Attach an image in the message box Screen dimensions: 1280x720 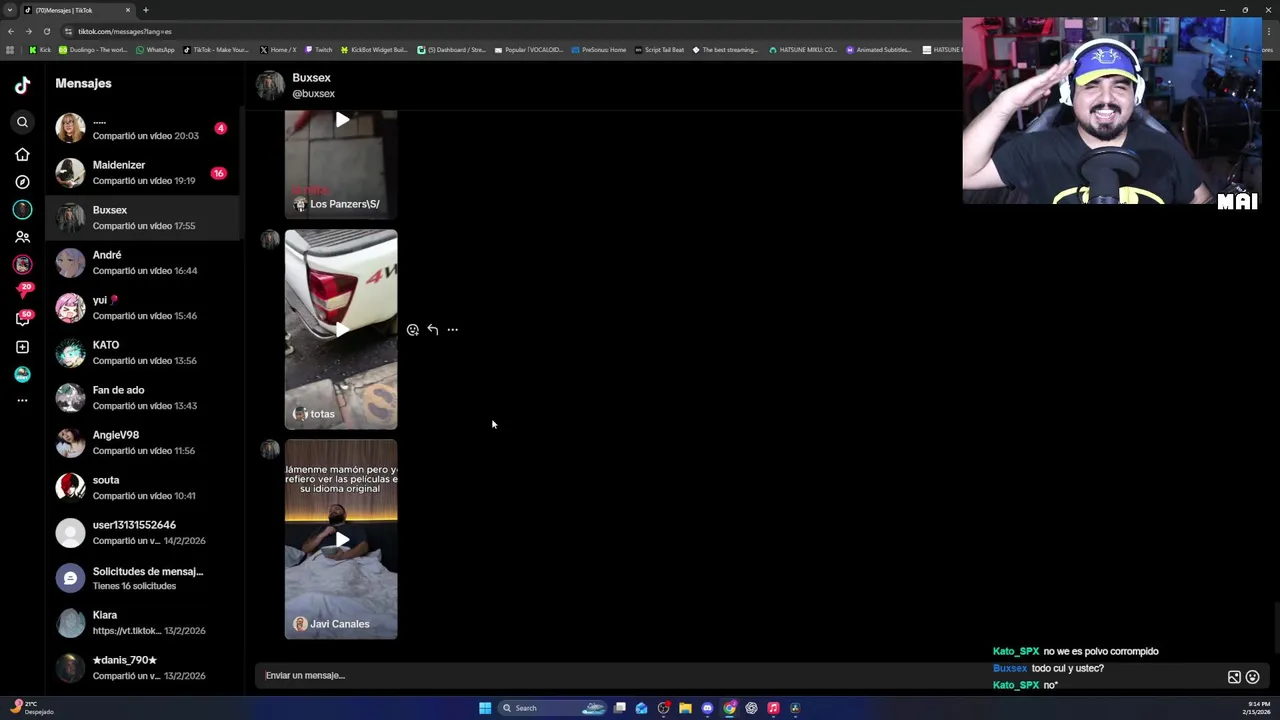(1234, 677)
